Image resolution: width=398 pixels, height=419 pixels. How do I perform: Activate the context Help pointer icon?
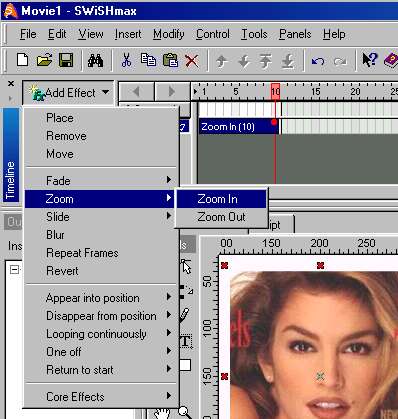click(369, 60)
